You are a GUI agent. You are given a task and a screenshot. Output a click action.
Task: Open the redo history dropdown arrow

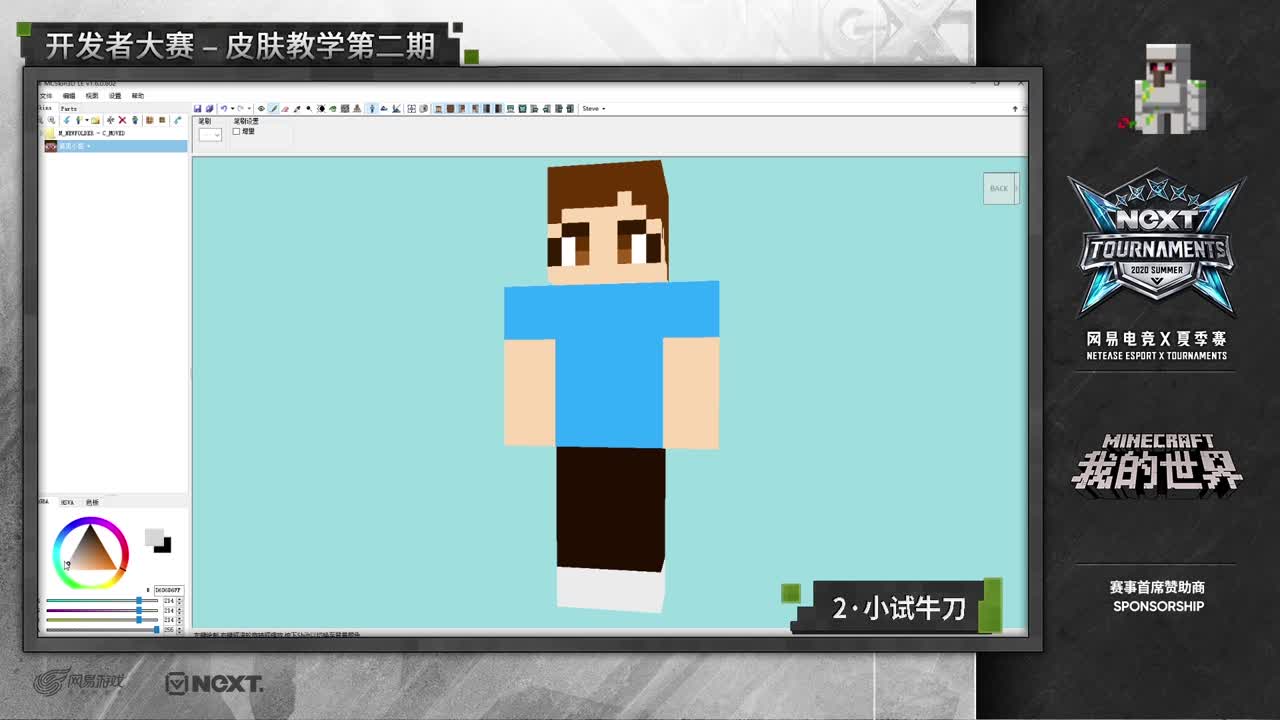click(248, 108)
